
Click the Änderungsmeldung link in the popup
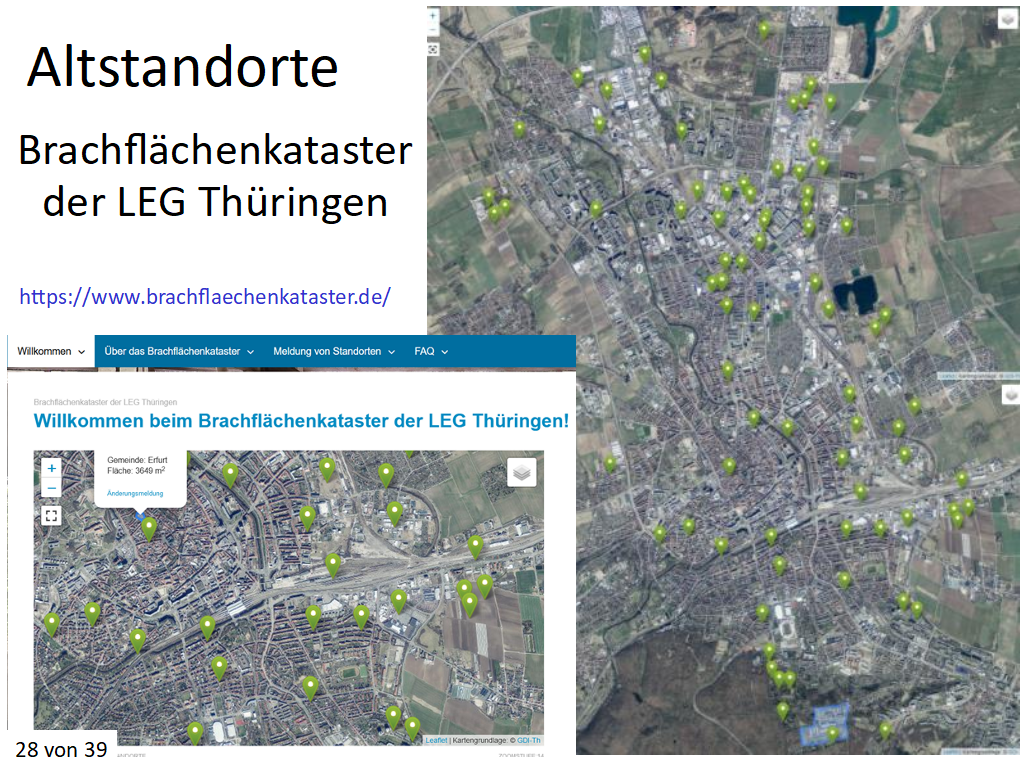pos(135,493)
